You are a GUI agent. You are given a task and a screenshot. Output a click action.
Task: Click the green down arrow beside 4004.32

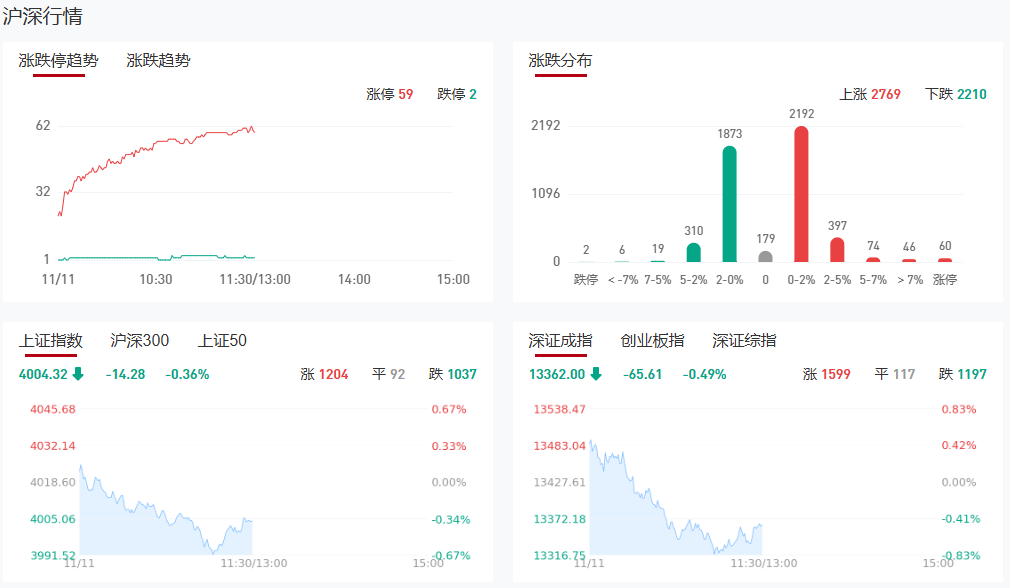point(78,375)
